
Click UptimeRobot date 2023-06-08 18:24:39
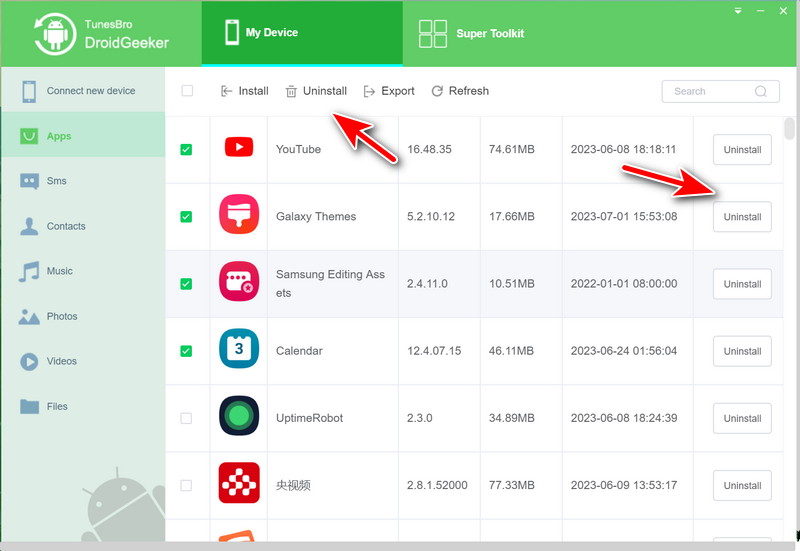623,418
